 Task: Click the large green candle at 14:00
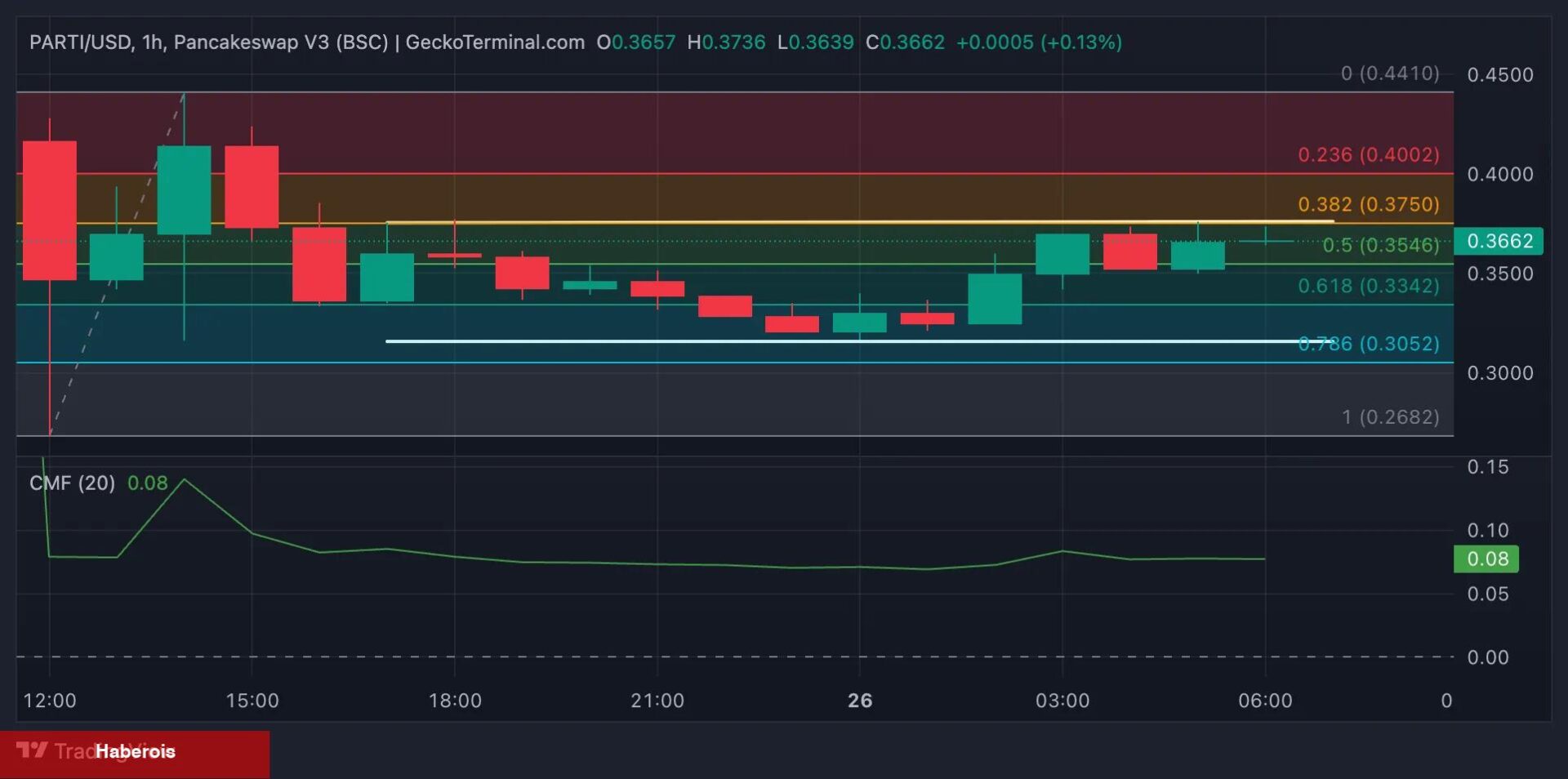(184, 190)
